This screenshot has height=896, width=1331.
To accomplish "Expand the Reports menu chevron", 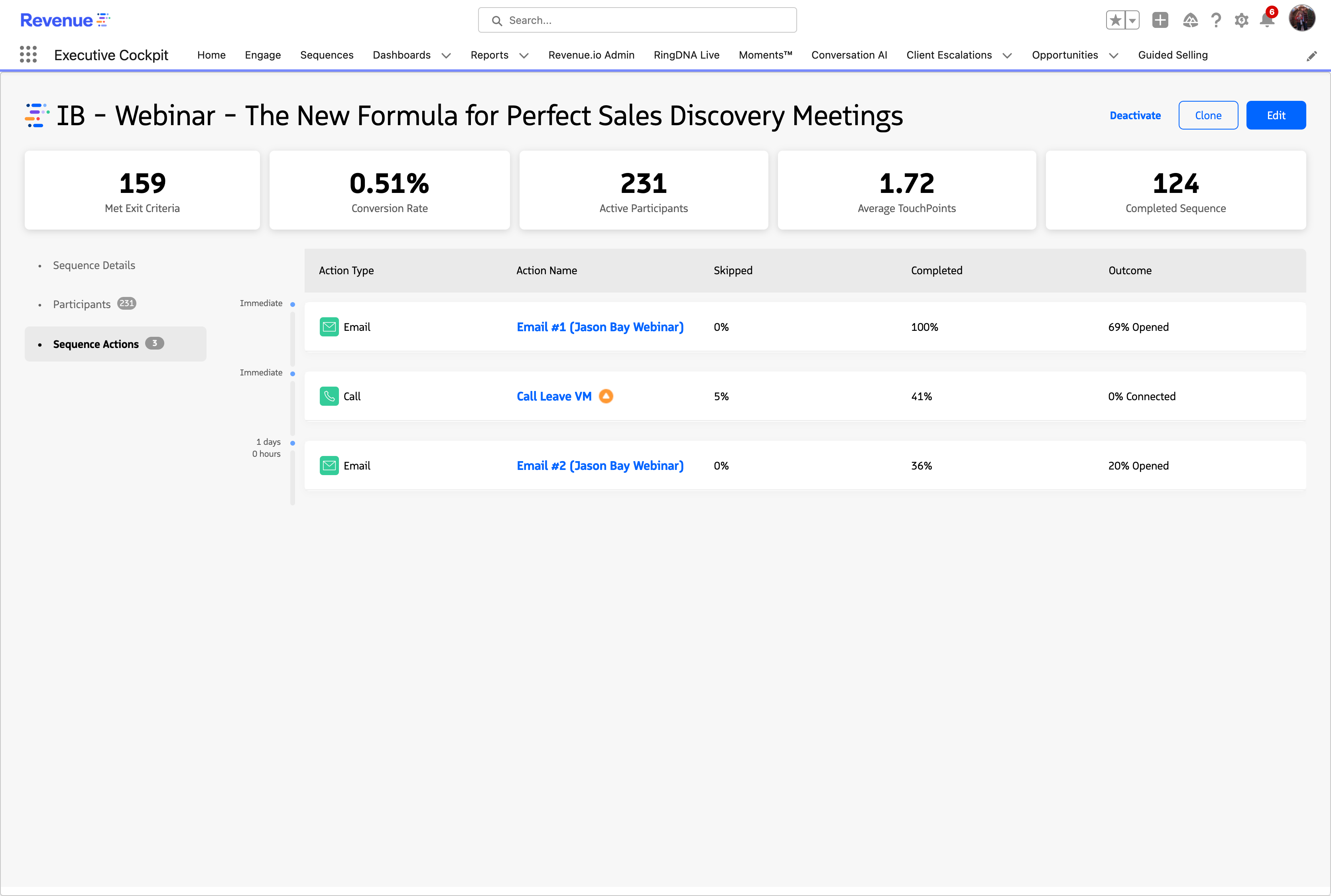I will coord(524,55).
